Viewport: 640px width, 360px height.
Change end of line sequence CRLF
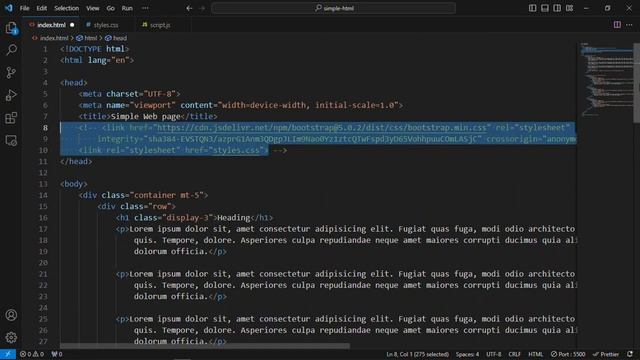tap(514, 354)
